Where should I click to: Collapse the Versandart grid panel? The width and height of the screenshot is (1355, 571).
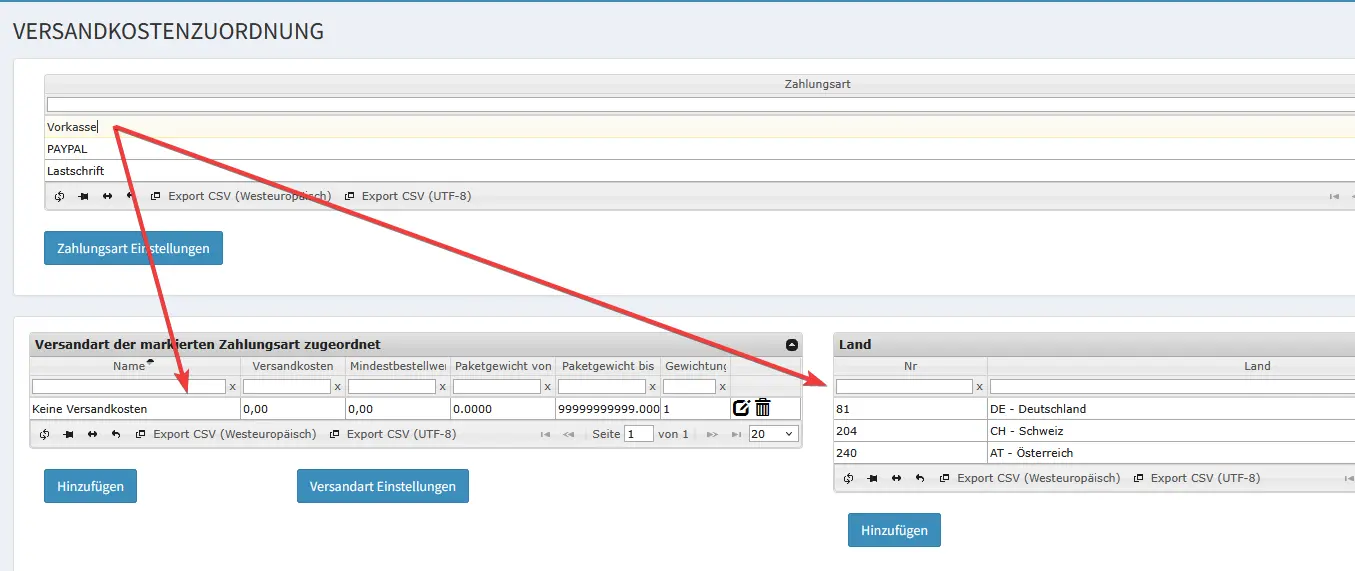coord(792,344)
